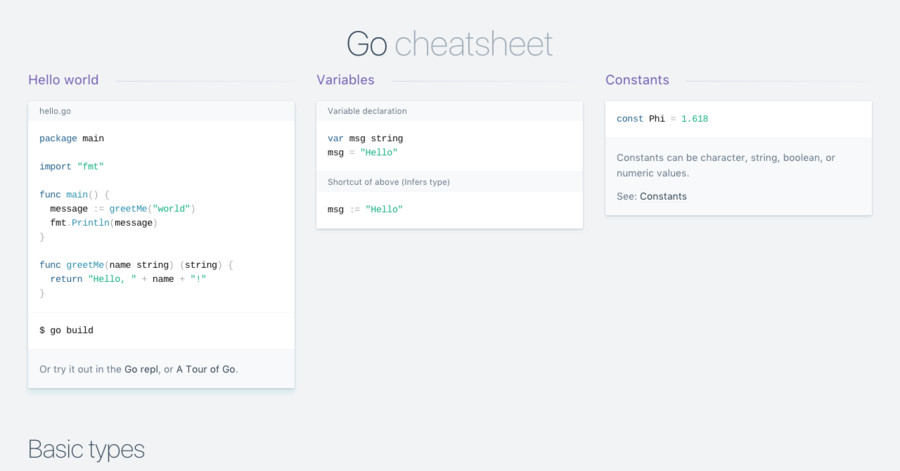Screen dimensions: 900x471
Task: Click the Variable declaration card header
Action: 367,111
